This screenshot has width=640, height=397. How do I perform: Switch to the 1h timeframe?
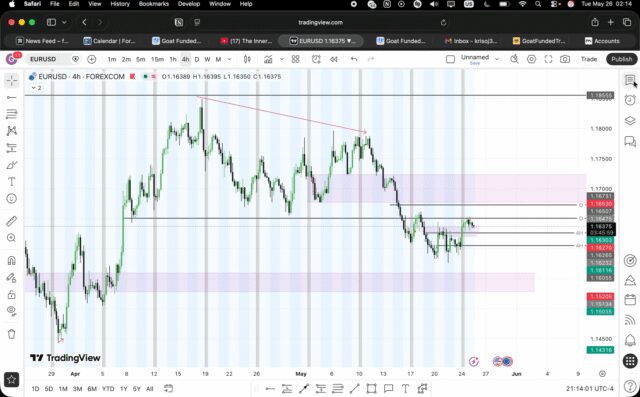pyautogui.click(x=173, y=59)
